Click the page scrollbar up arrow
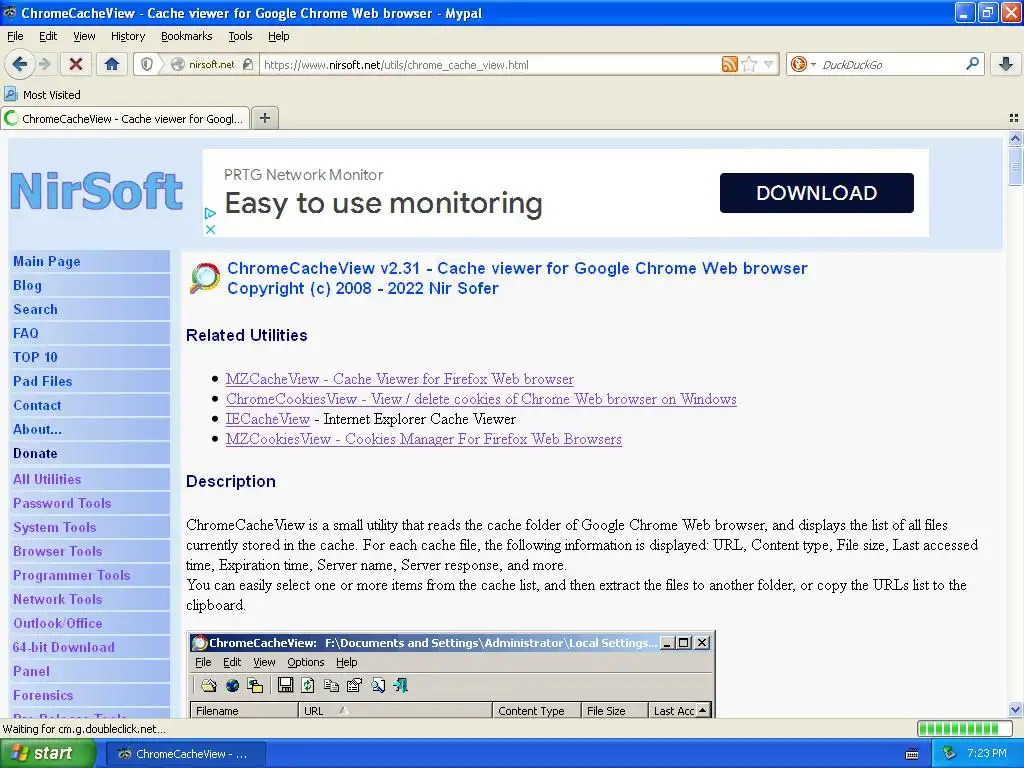1024x768 pixels. [1015, 138]
